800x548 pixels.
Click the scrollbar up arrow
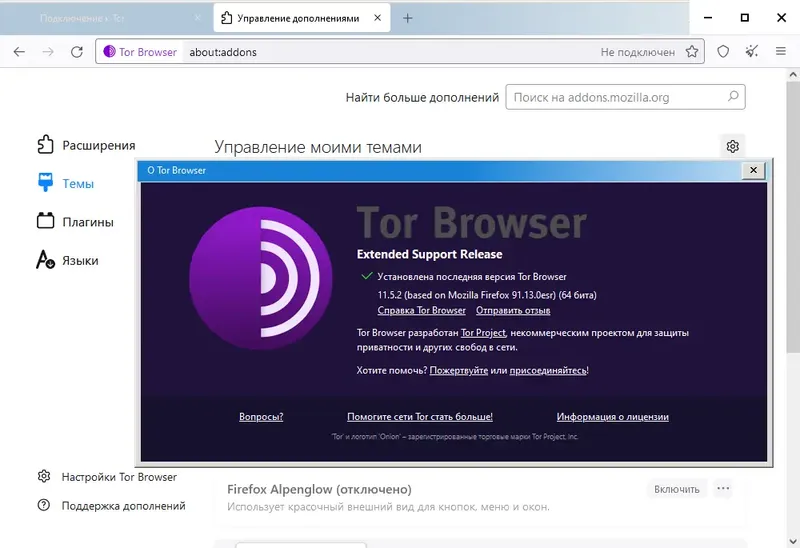click(x=793, y=74)
